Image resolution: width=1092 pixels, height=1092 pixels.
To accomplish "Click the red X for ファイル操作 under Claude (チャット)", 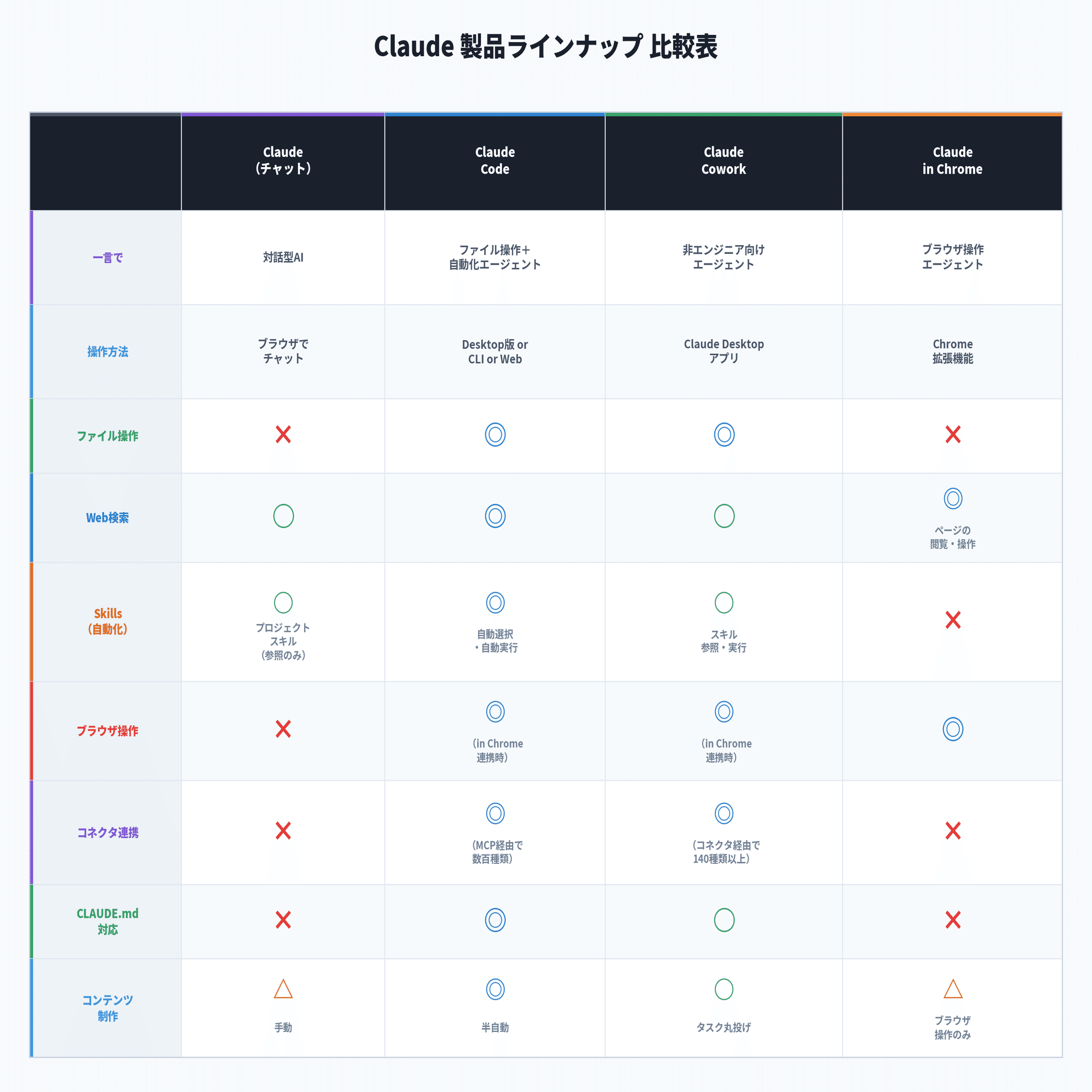I will click(283, 435).
